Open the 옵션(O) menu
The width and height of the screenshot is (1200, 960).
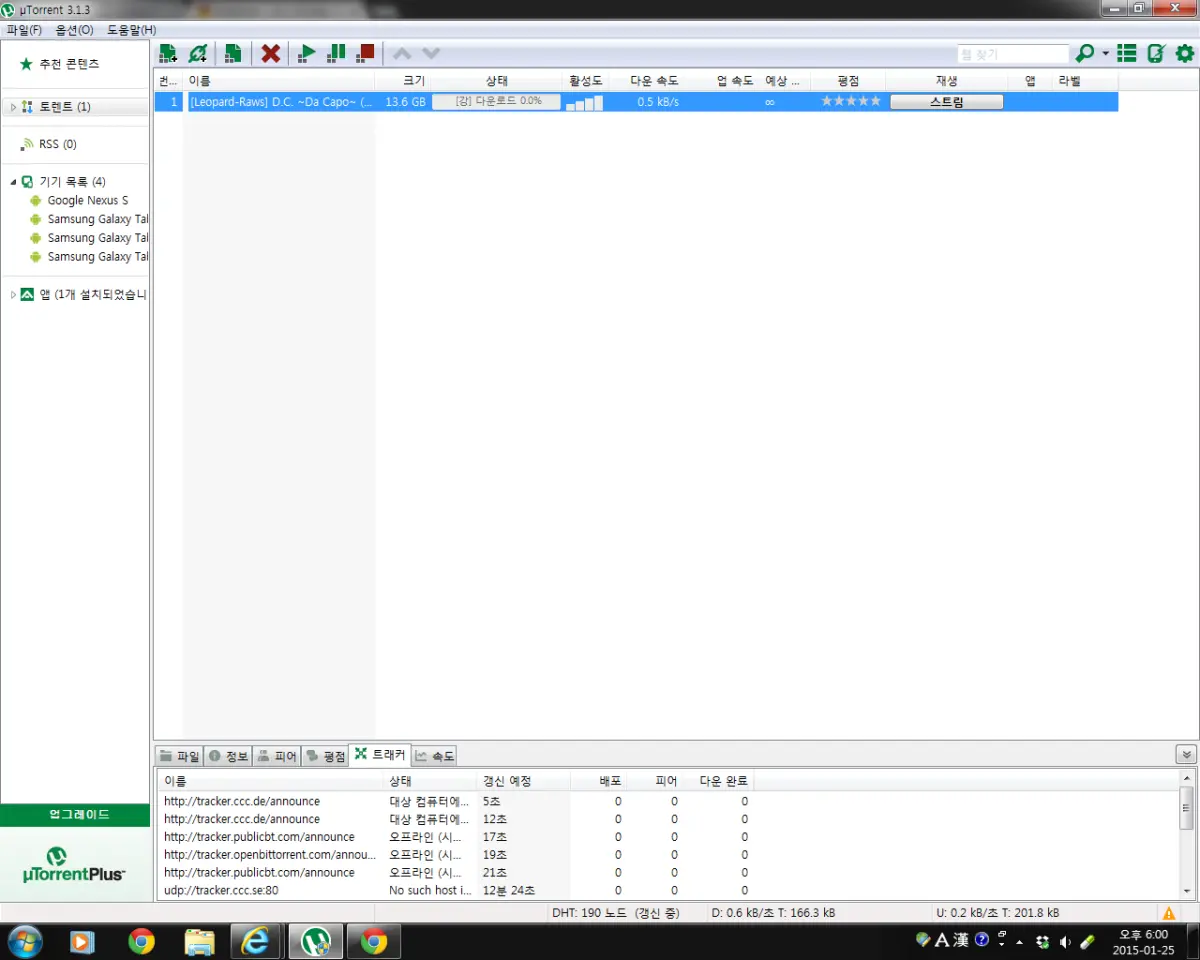[75, 30]
